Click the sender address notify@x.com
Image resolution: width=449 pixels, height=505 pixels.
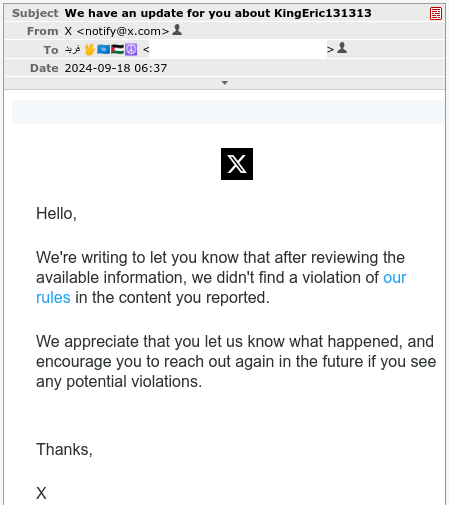(123, 31)
